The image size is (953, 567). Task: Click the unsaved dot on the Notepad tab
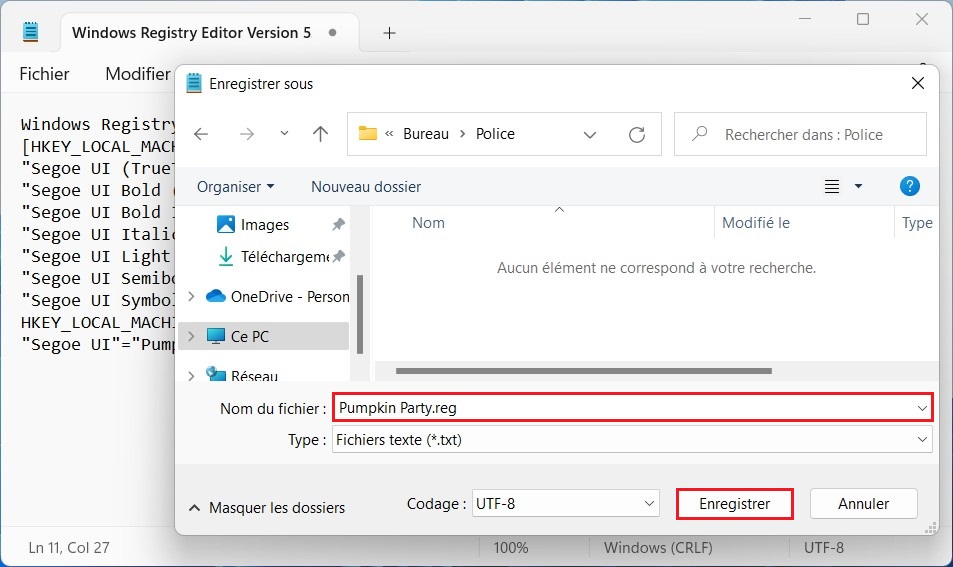click(332, 33)
